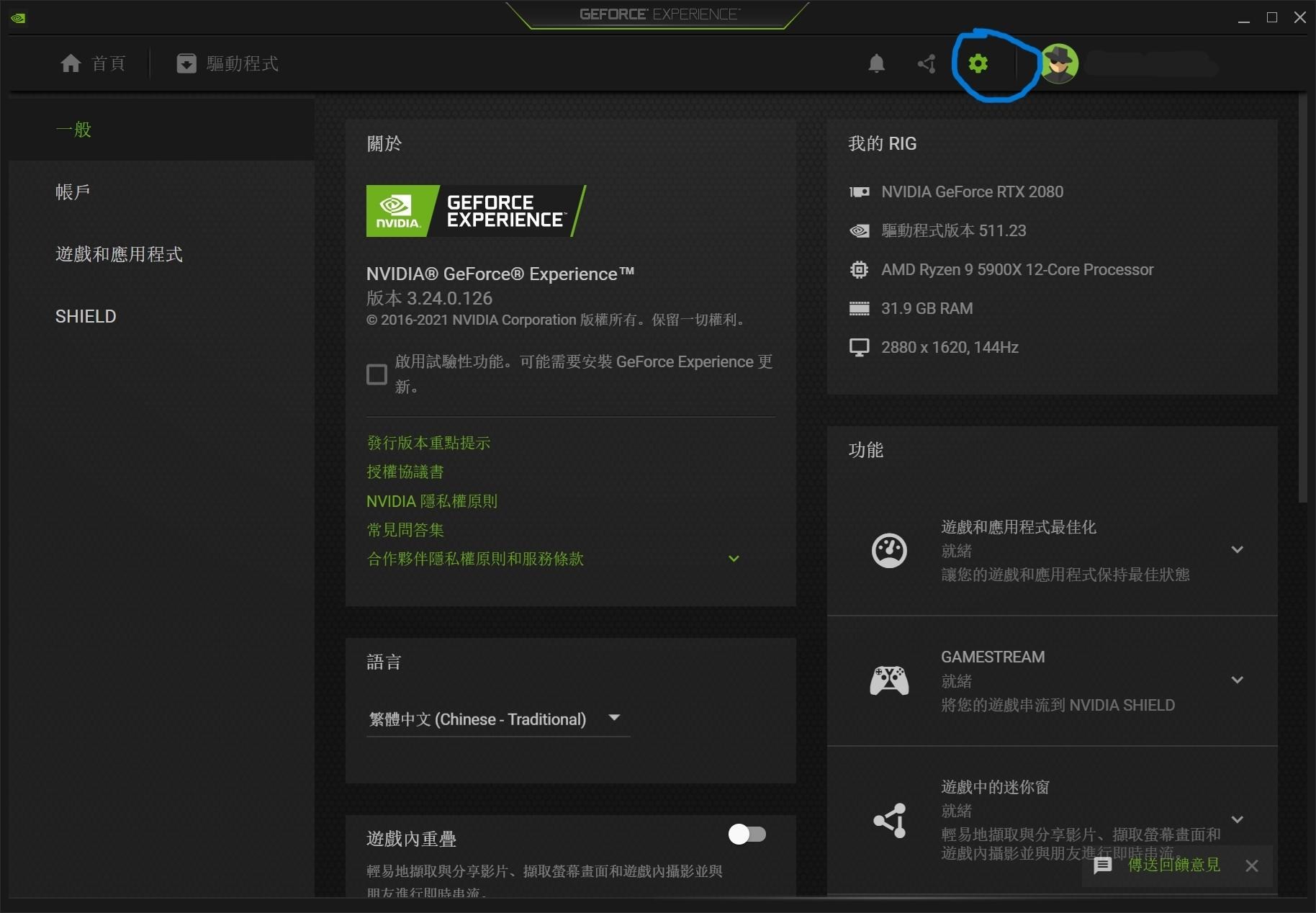Click the vertical scrollbar on the right

click(1302, 299)
